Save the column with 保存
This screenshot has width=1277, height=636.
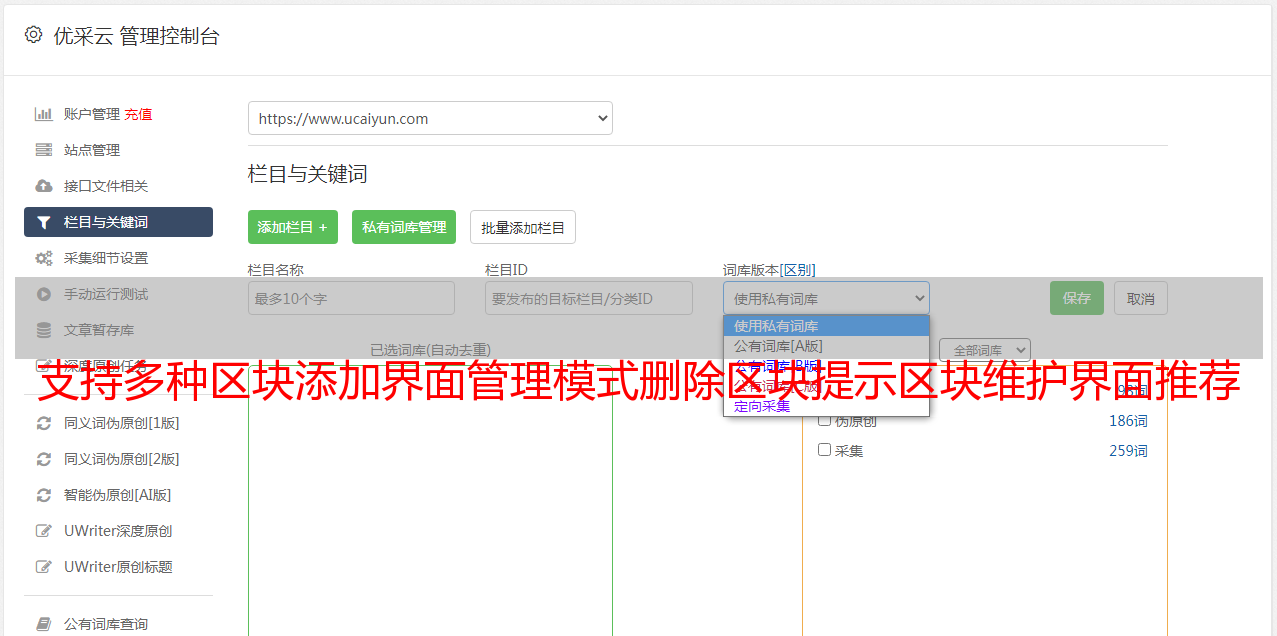1077,298
